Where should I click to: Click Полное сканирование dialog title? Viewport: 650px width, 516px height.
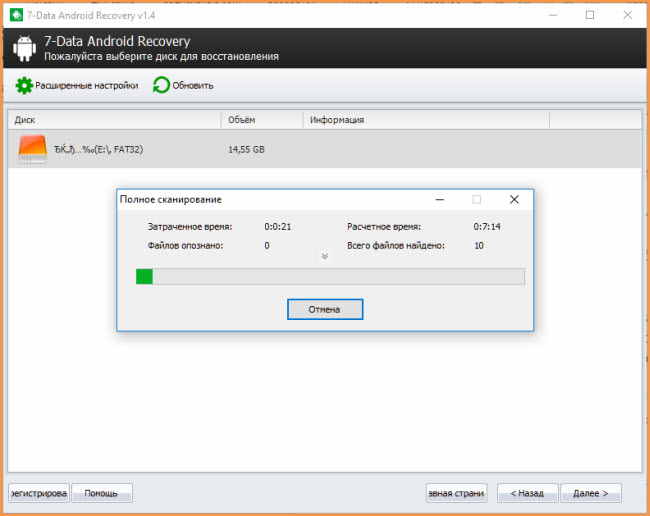[x=171, y=200]
